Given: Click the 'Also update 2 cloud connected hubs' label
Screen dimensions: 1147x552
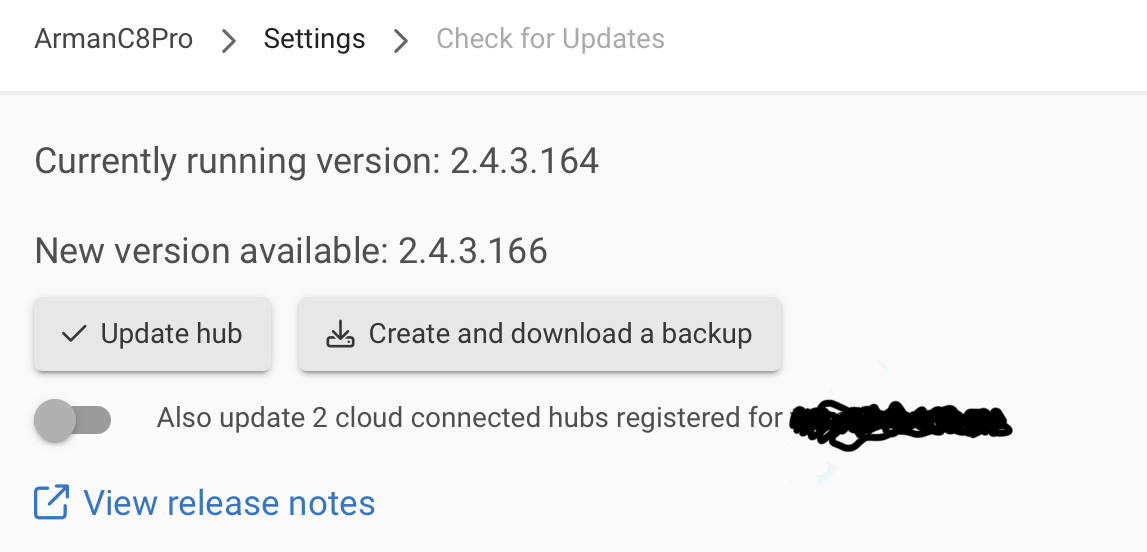Looking at the screenshot, I should coord(468,417).
